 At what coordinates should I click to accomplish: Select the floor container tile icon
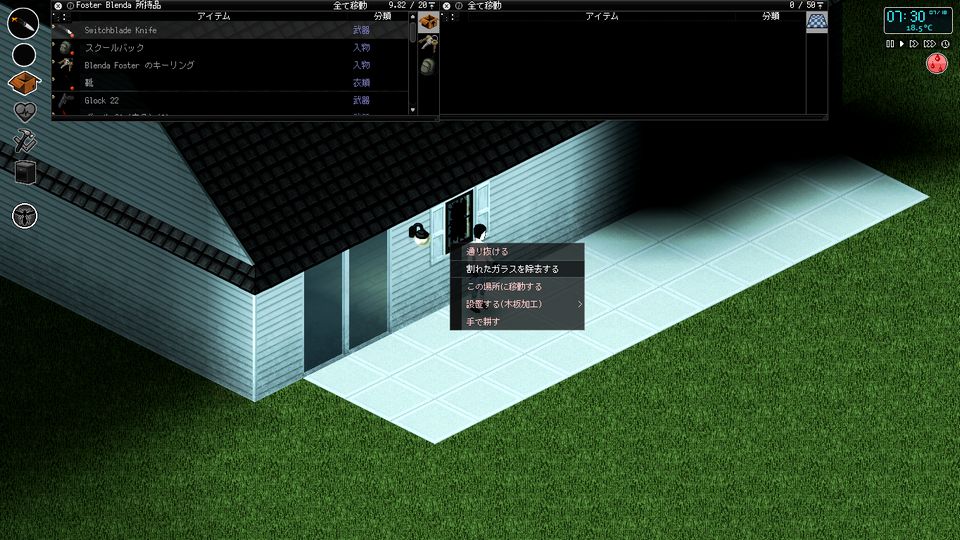[817, 22]
